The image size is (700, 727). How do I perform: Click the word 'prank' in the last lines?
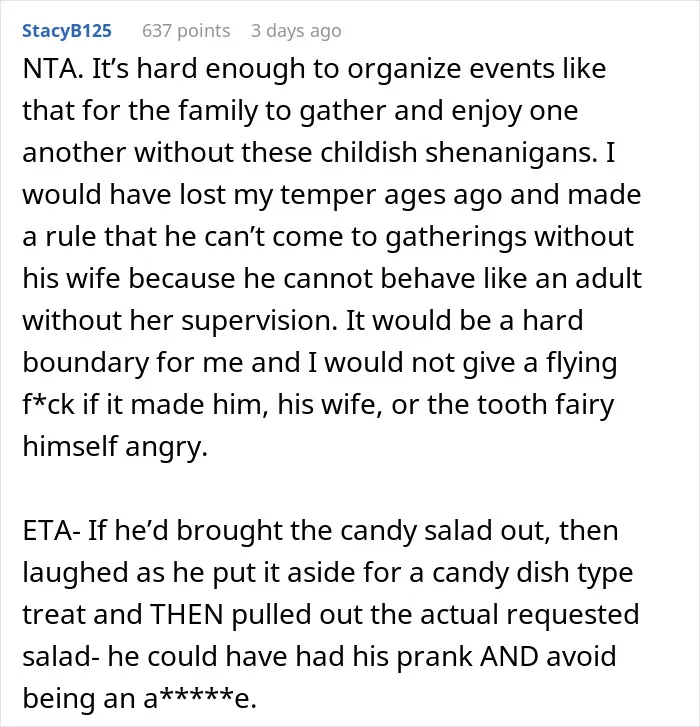tap(434, 657)
